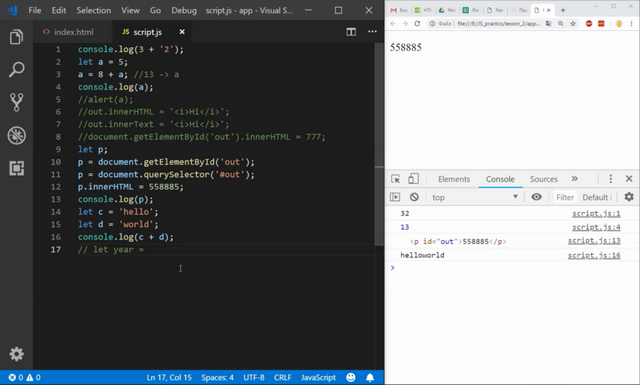View site information icon in address bar
640x385 pixels.
pyautogui.click(x=432, y=24)
